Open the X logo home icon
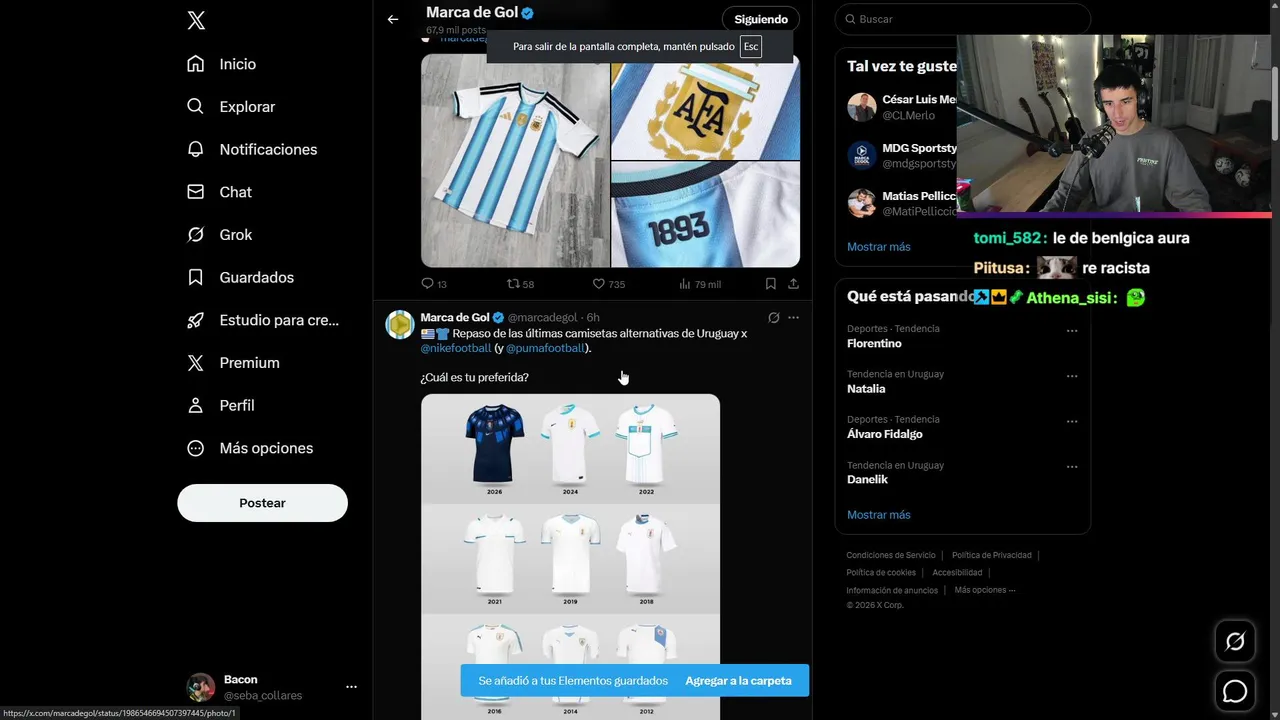 point(196,21)
